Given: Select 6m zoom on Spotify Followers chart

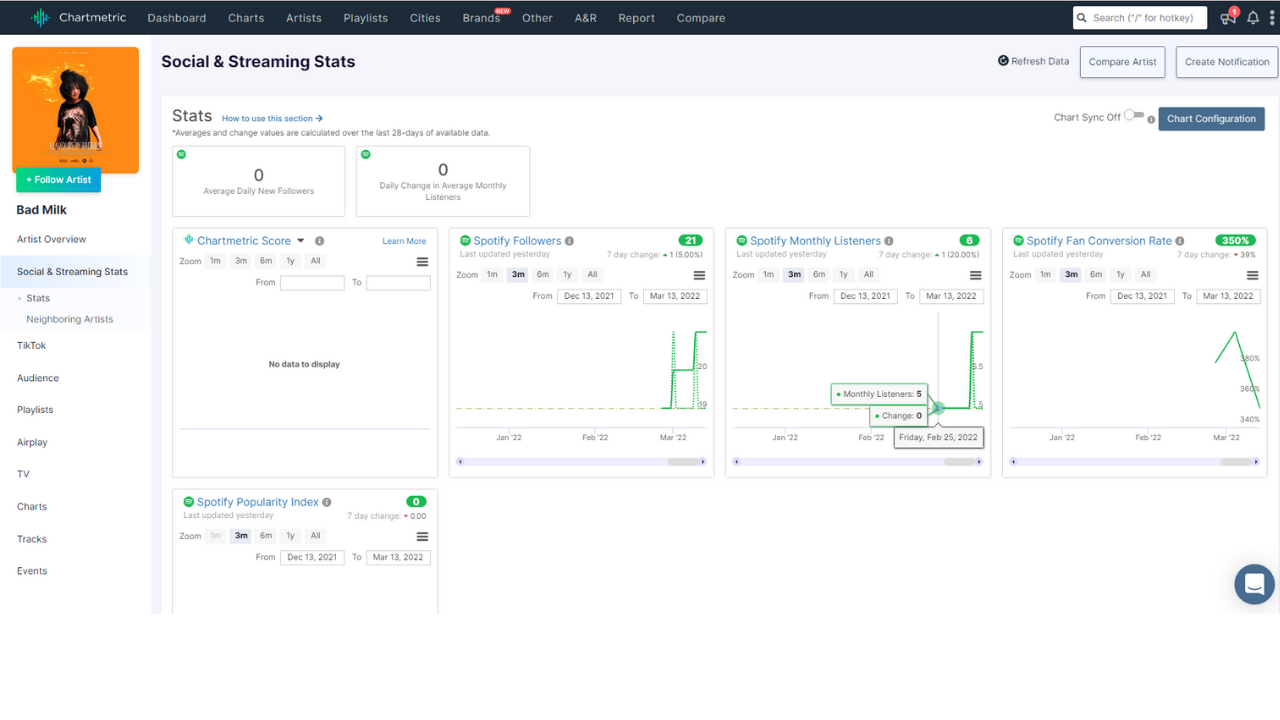Looking at the screenshot, I should click(x=543, y=275).
